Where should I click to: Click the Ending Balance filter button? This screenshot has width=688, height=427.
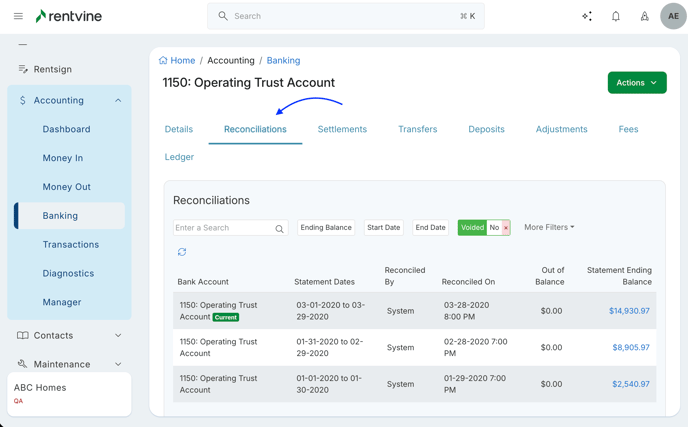point(326,227)
